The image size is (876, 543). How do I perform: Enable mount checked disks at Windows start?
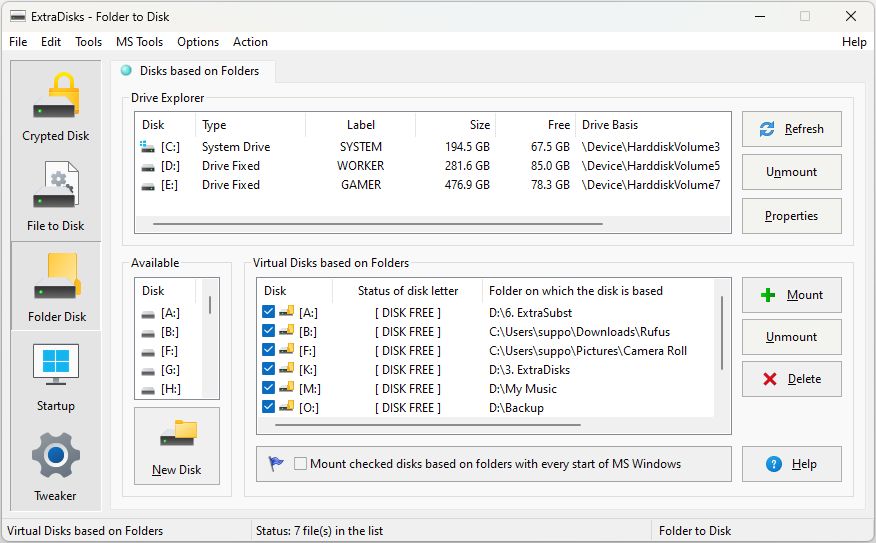tap(301, 464)
